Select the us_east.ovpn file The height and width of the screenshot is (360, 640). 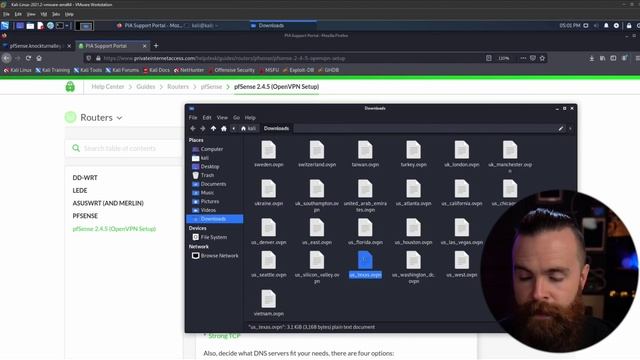click(317, 231)
